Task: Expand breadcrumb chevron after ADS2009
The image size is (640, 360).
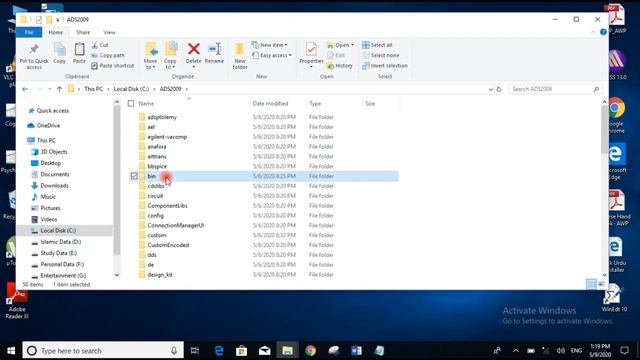Action: pos(187,89)
